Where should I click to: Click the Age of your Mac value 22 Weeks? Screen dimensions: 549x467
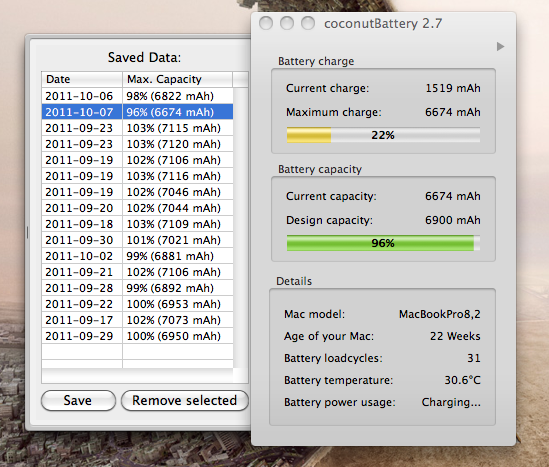tap(455, 336)
